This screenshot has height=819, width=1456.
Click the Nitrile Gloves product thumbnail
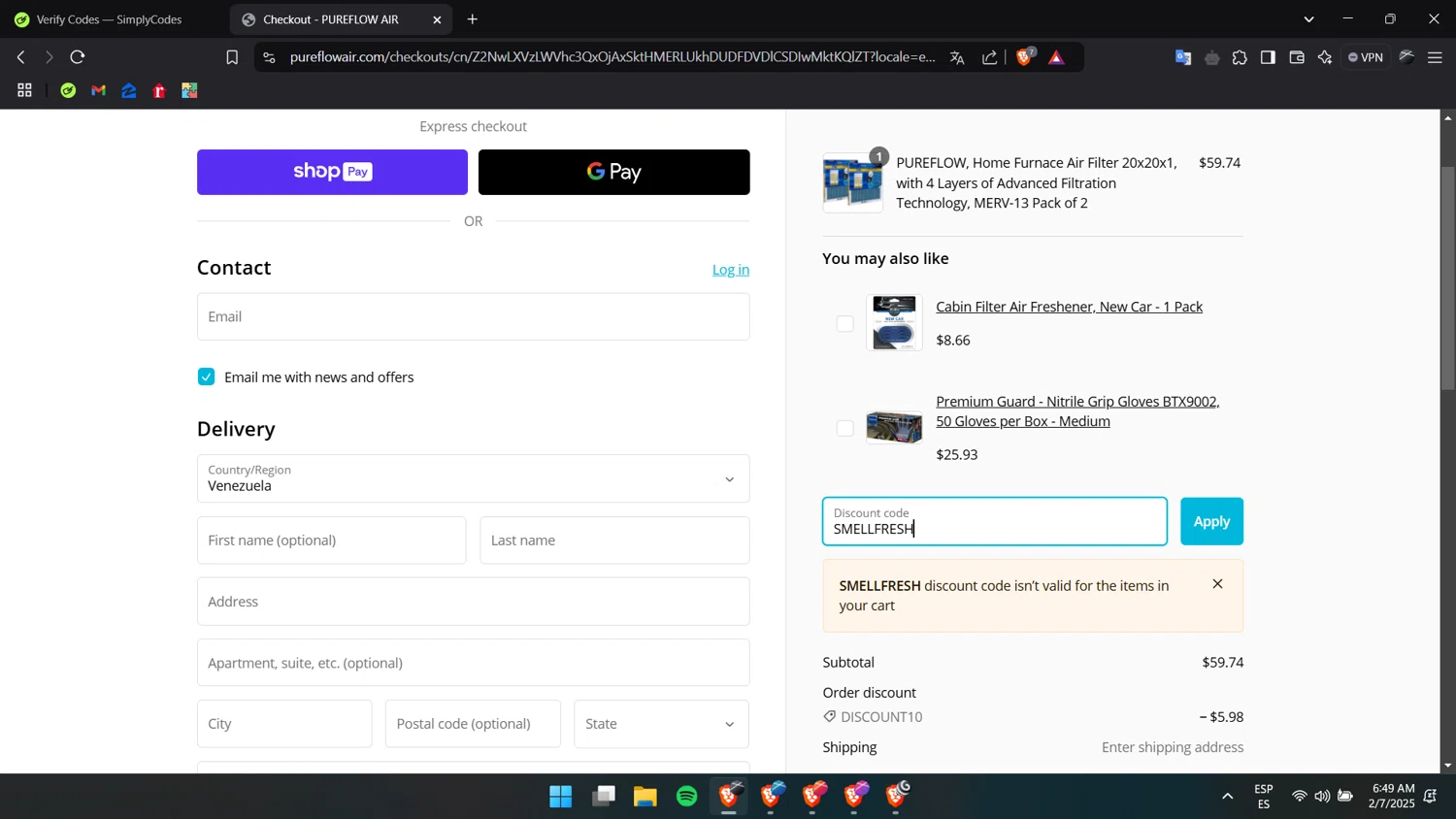click(894, 427)
